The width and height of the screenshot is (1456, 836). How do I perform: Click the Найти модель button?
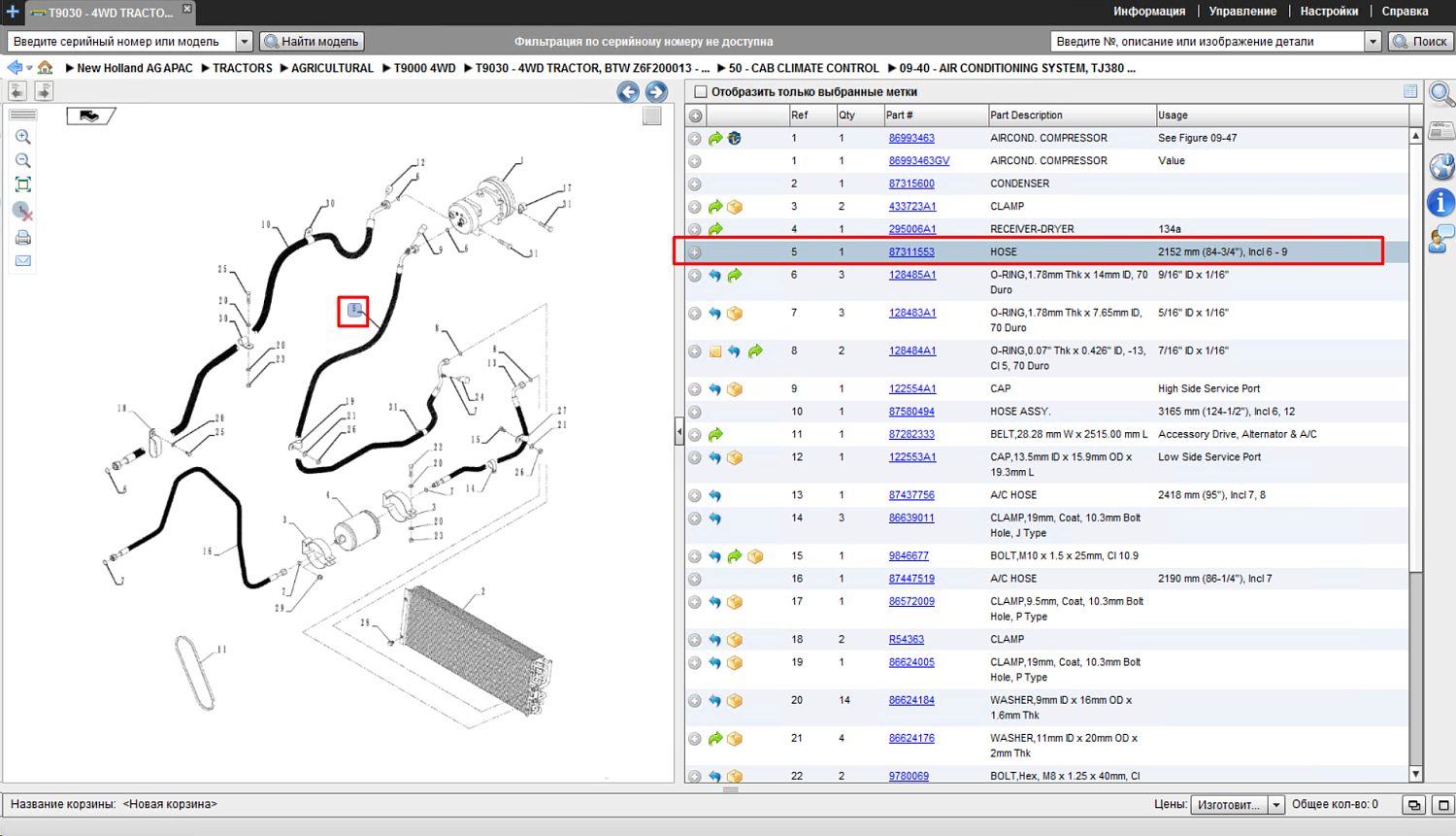pyautogui.click(x=313, y=42)
